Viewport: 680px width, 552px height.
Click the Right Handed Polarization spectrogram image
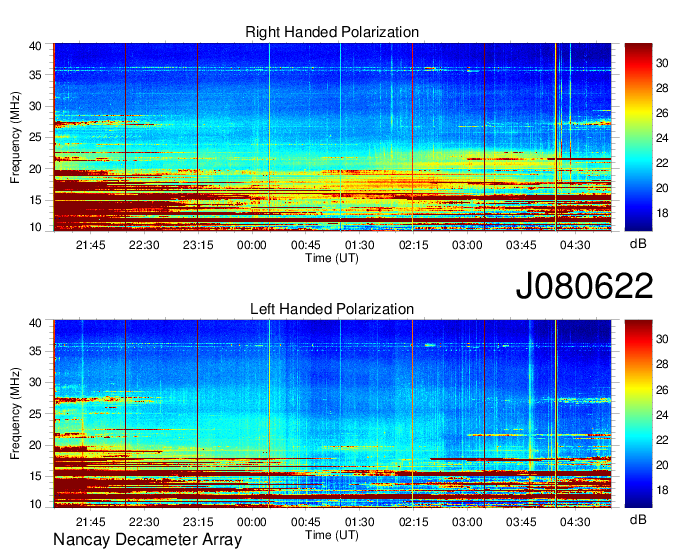332,137
